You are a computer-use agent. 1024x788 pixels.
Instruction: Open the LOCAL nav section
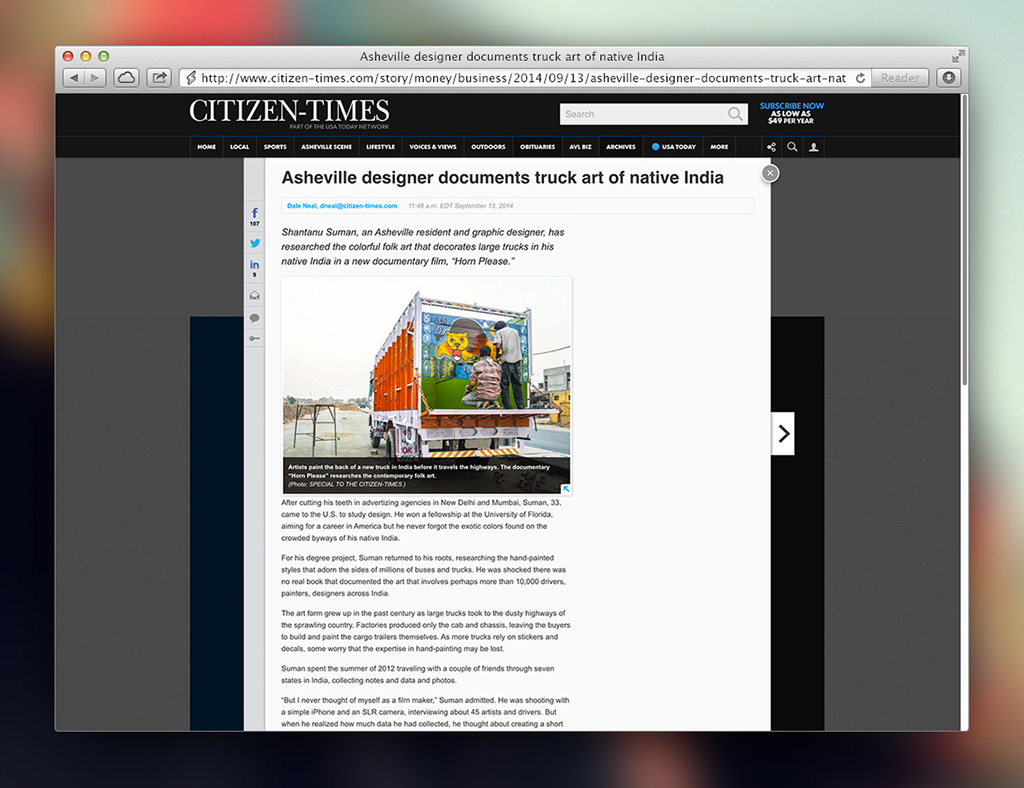[240, 147]
